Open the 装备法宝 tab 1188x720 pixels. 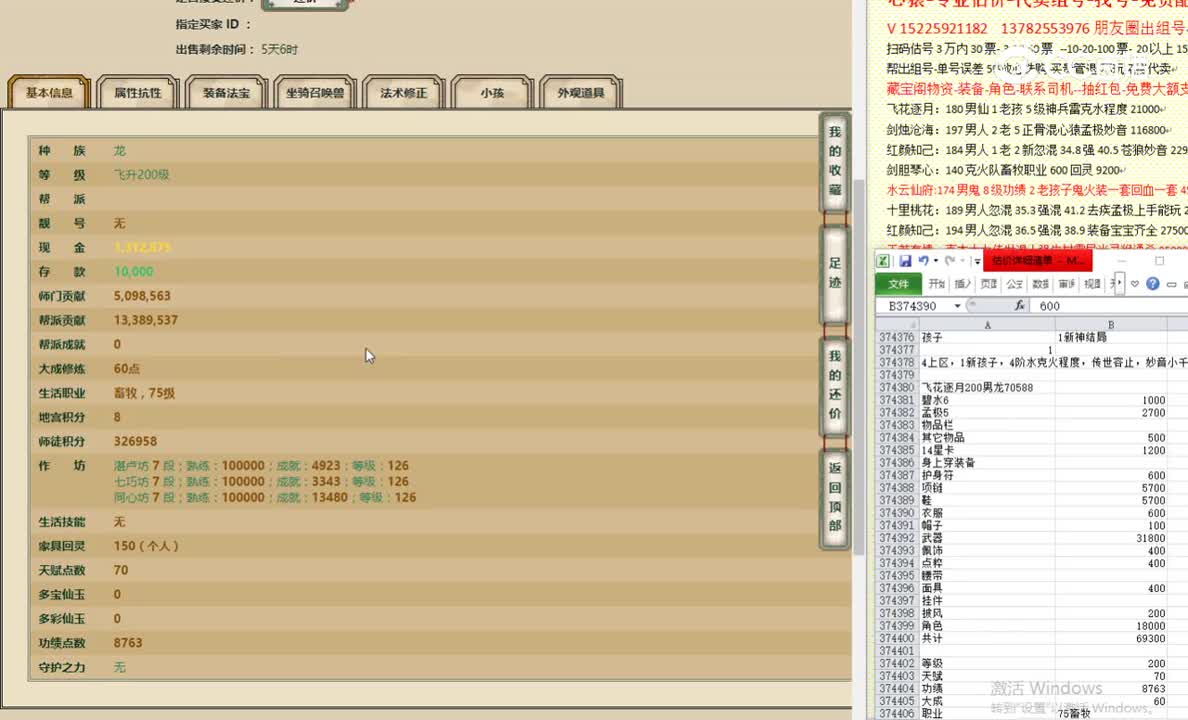coord(227,92)
